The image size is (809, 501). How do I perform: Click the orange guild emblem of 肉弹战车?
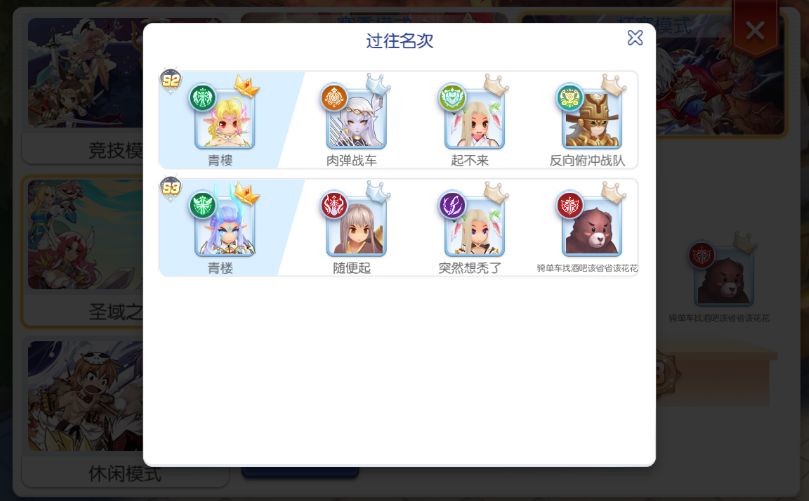(334, 97)
